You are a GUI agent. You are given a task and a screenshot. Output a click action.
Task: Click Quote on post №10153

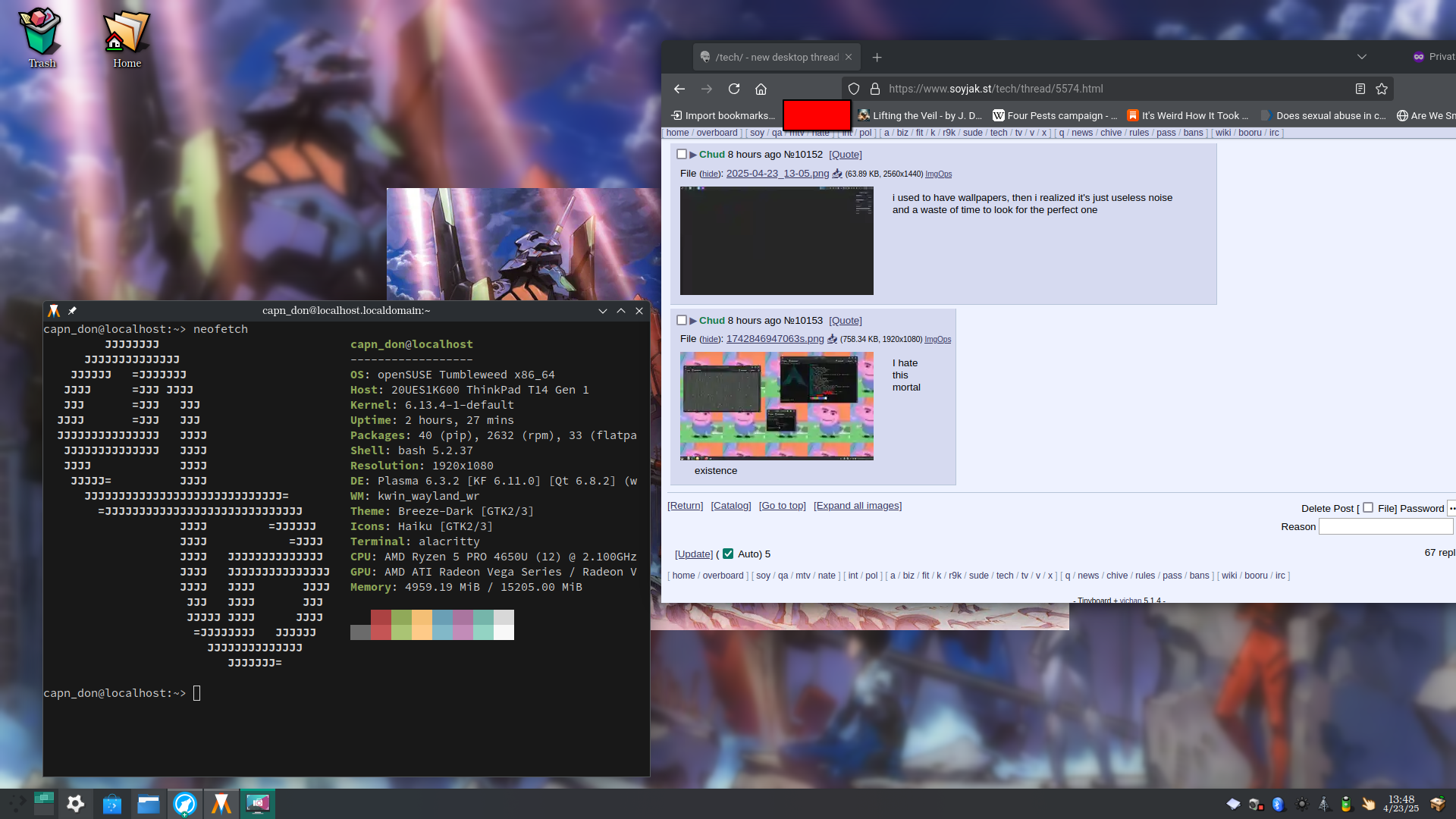point(845,321)
